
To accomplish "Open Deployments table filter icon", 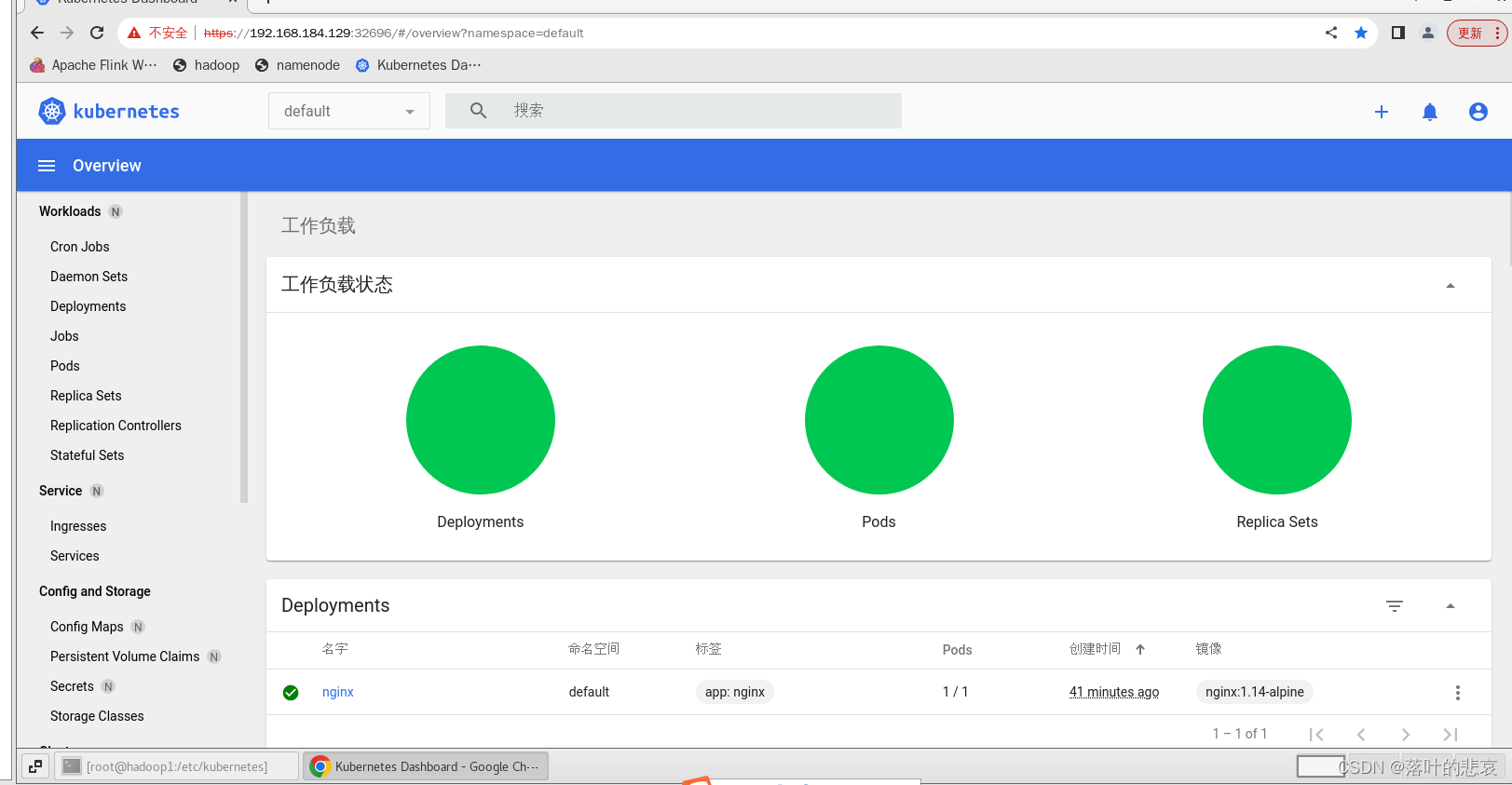I will point(1395,606).
